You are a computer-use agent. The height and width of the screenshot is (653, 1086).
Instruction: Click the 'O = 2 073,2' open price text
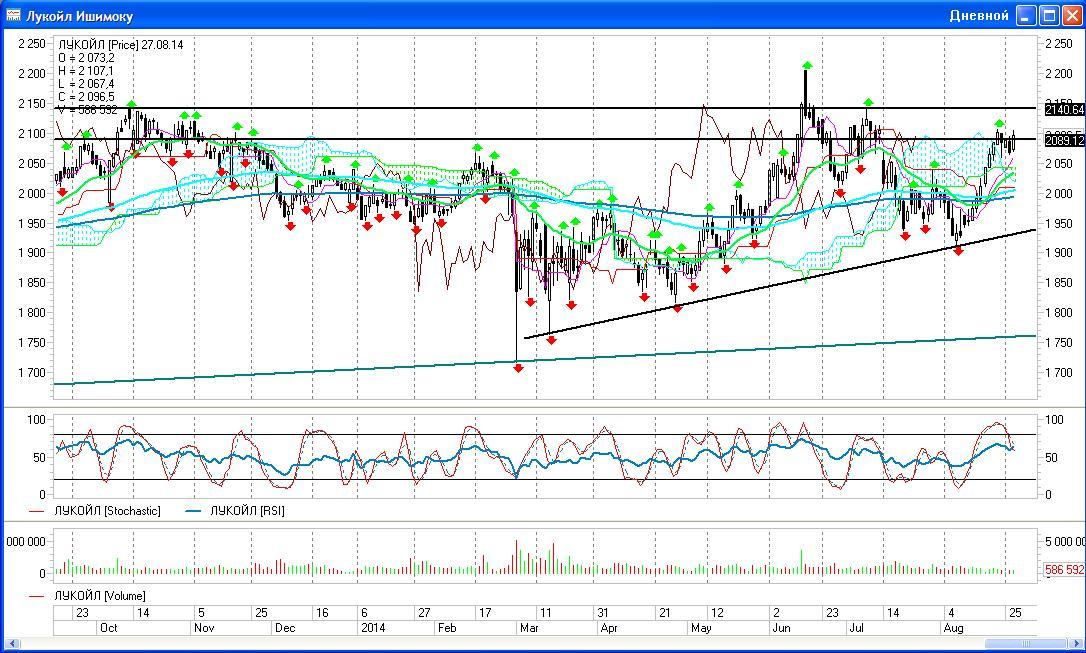point(87,58)
